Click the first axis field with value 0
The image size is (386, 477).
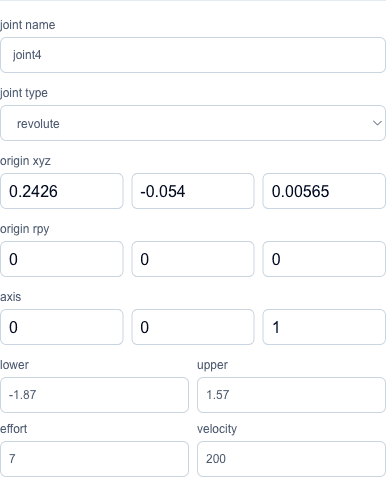point(62,327)
